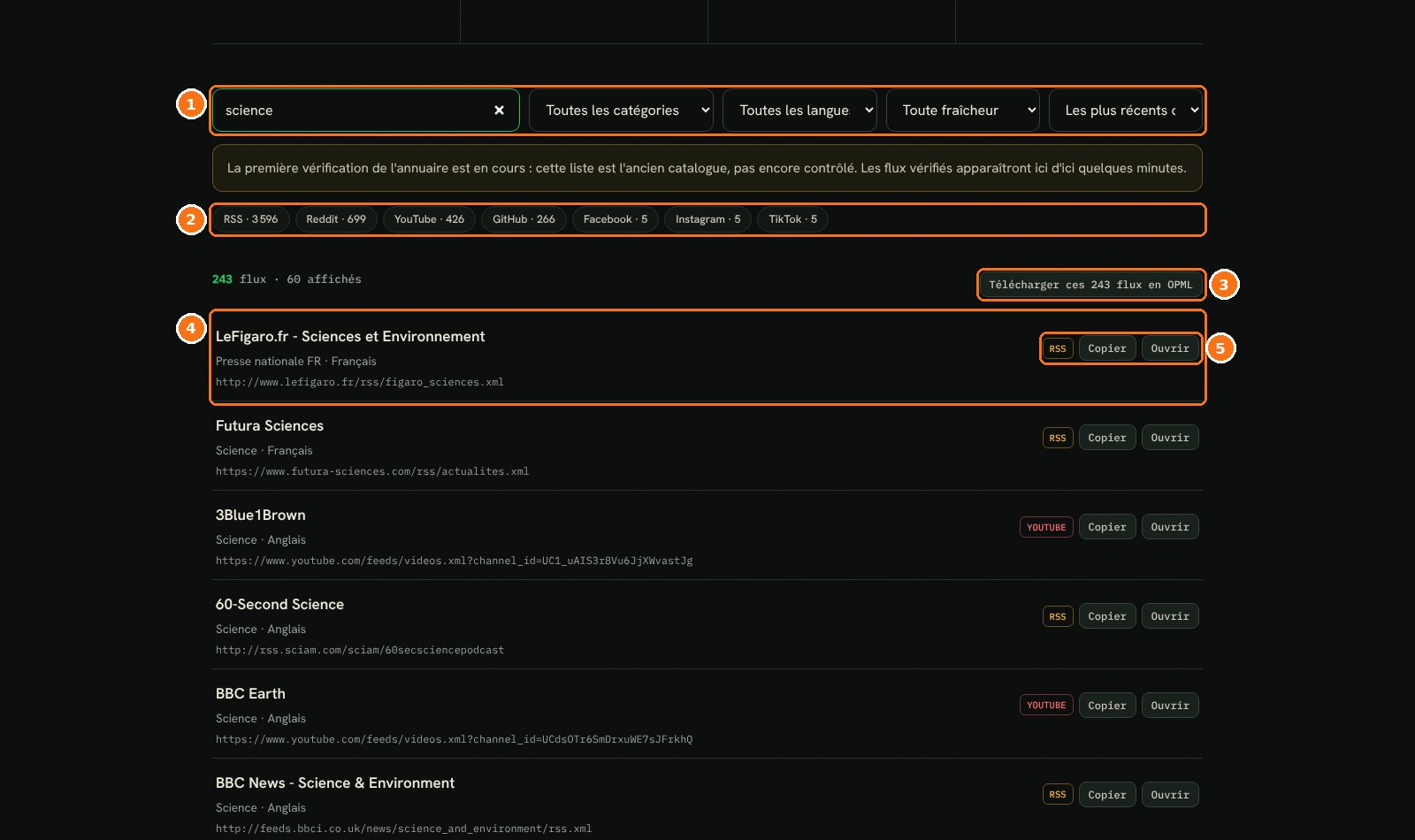Copy the 60-Second Science feed URL
This screenshot has height=840, width=1415.
pyautogui.click(x=1107, y=616)
